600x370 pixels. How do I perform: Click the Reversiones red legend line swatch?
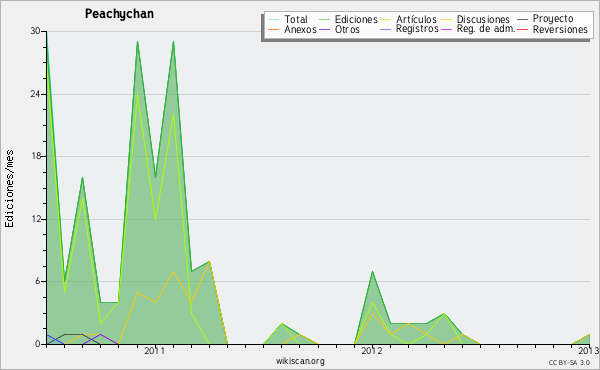click(x=522, y=29)
